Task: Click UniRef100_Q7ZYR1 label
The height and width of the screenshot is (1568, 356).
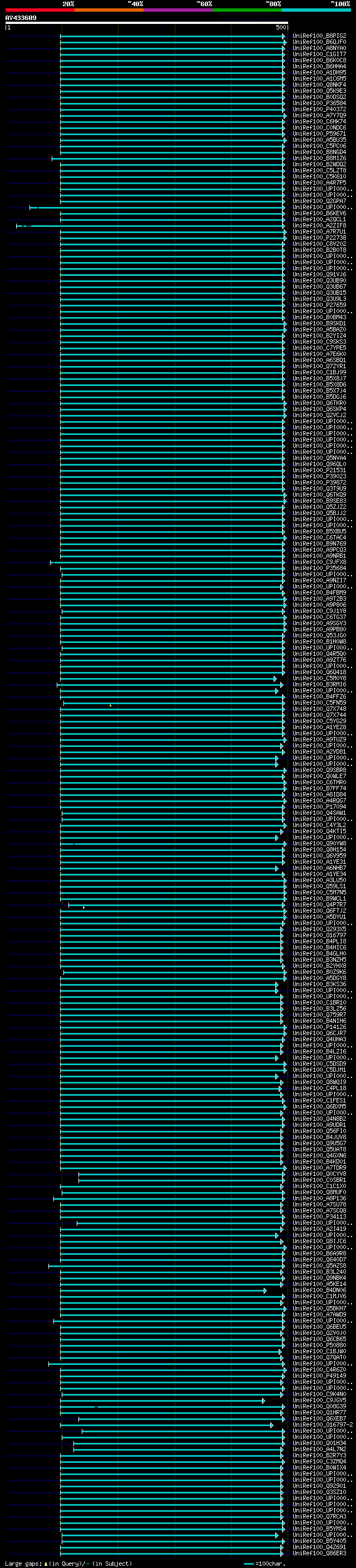Action: click(319, 367)
